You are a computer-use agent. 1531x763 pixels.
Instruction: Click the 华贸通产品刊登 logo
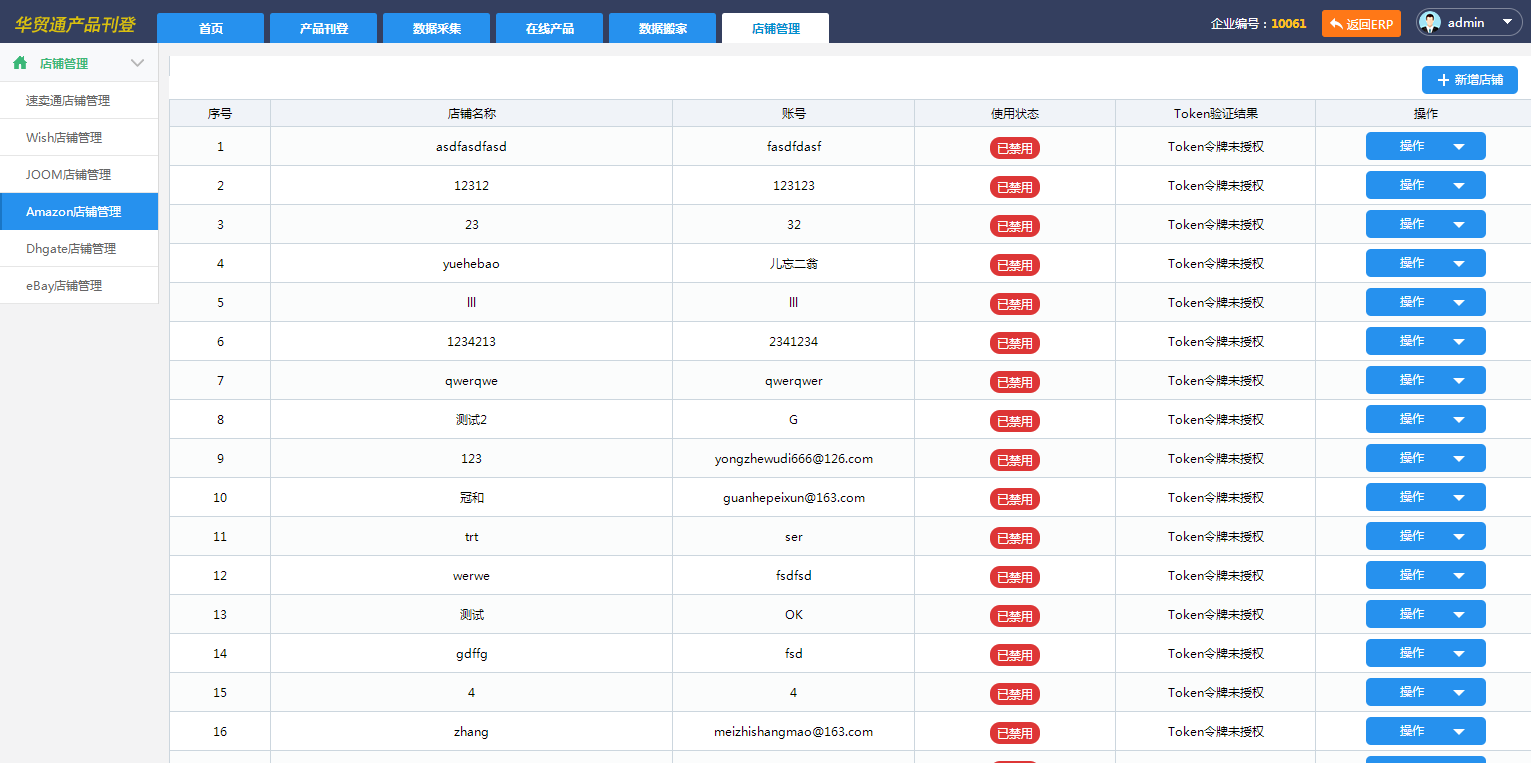pyautogui.click(x=75, y=24)
